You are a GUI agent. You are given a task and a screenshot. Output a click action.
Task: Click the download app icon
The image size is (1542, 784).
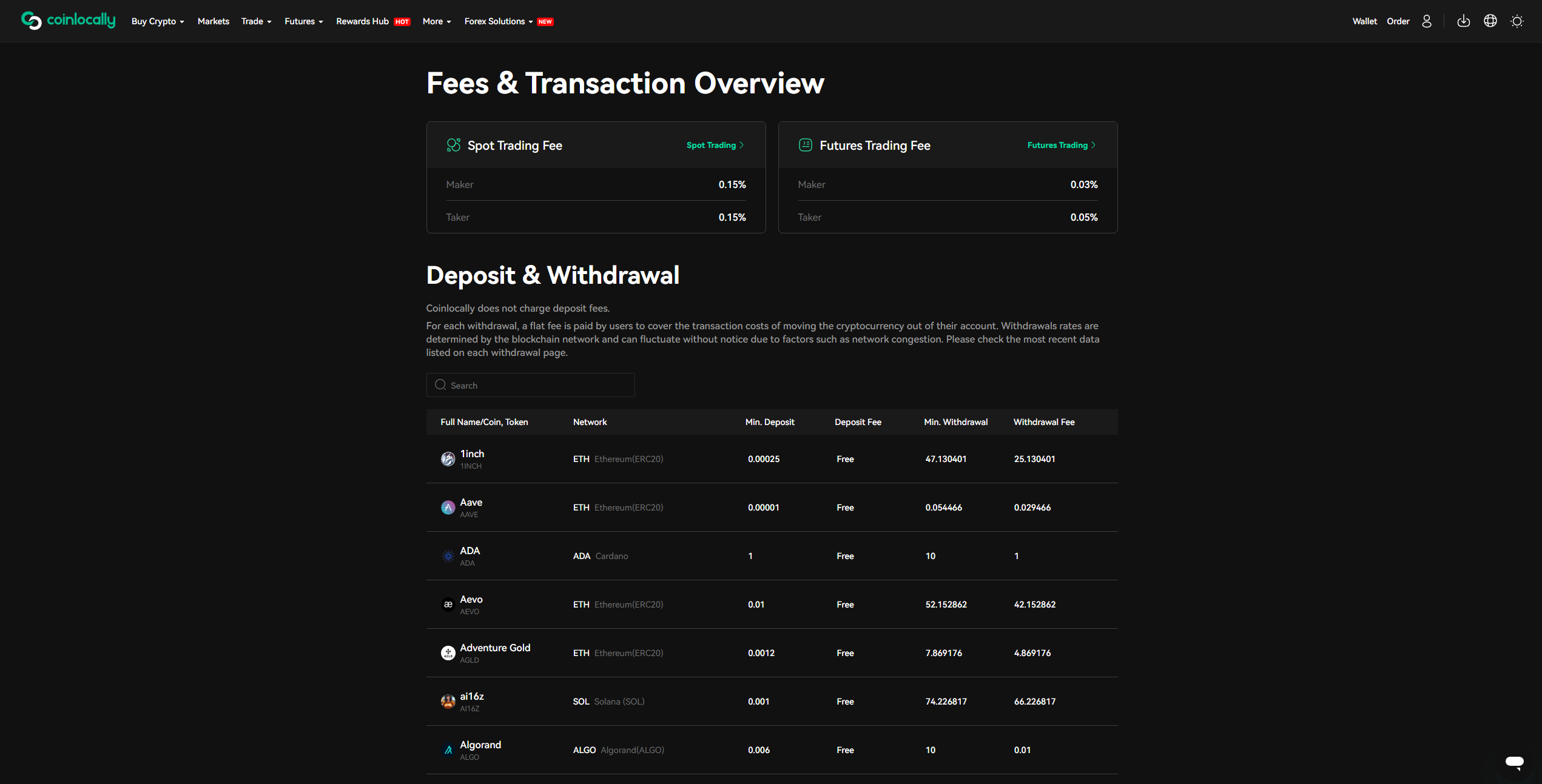tap(1464, 21)
